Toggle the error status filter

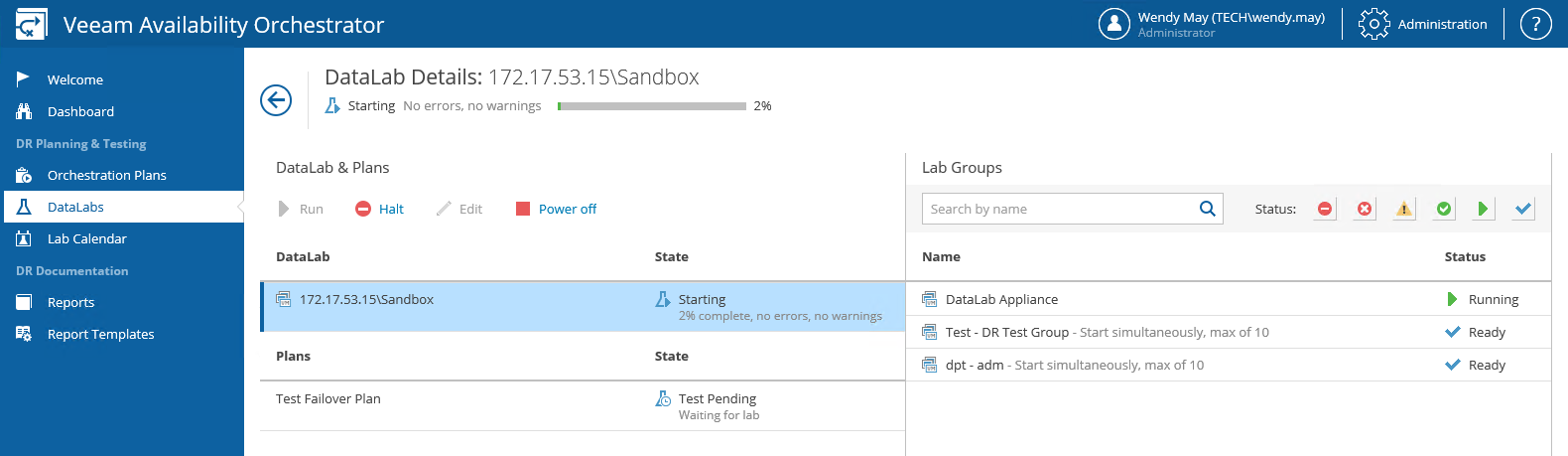[x=1365, y=209]
